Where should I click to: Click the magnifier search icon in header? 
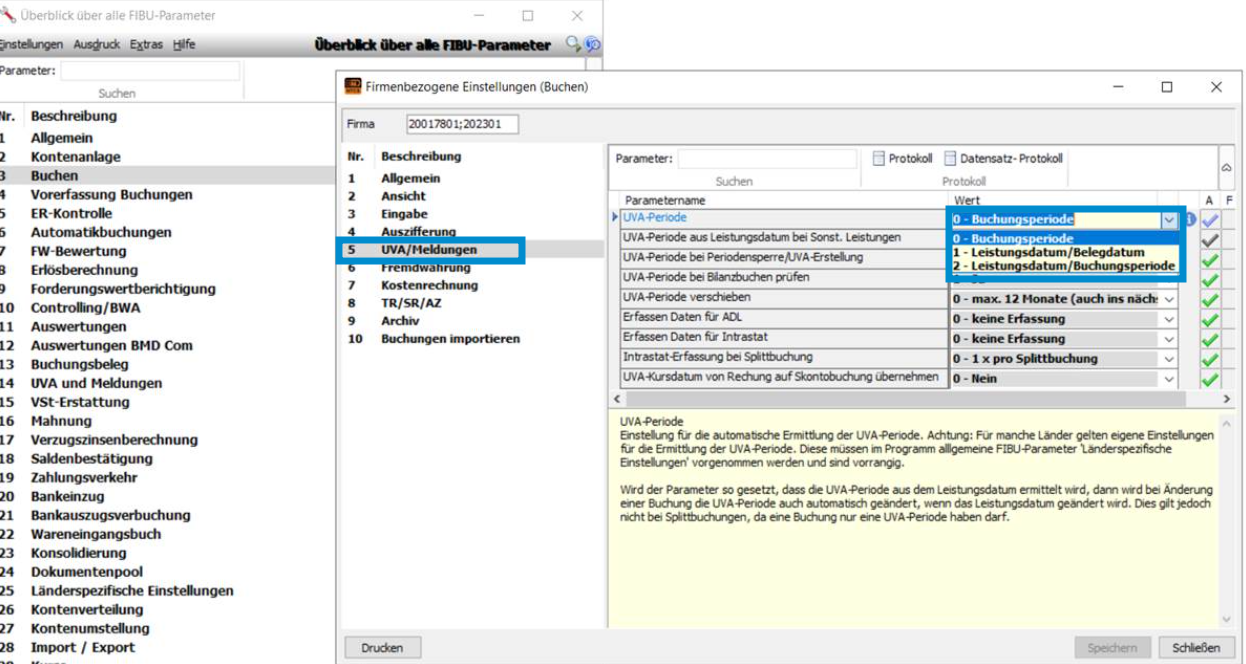pyautogui.click(x=573, y=44)
